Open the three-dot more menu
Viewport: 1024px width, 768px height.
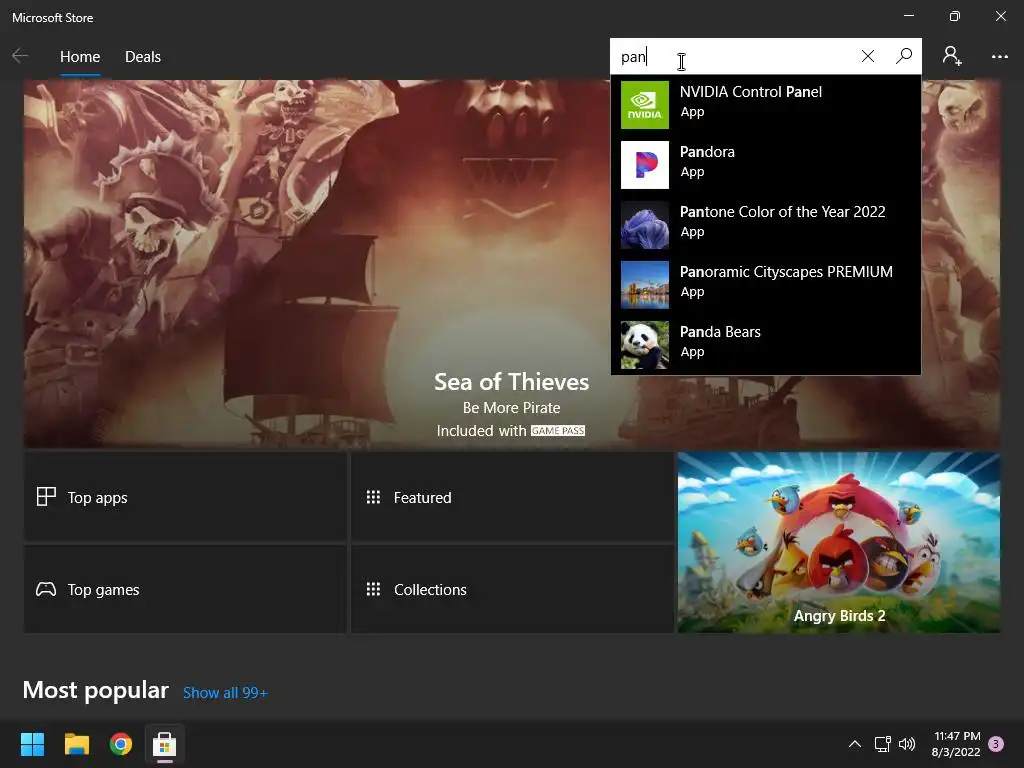tap(999, 57)
